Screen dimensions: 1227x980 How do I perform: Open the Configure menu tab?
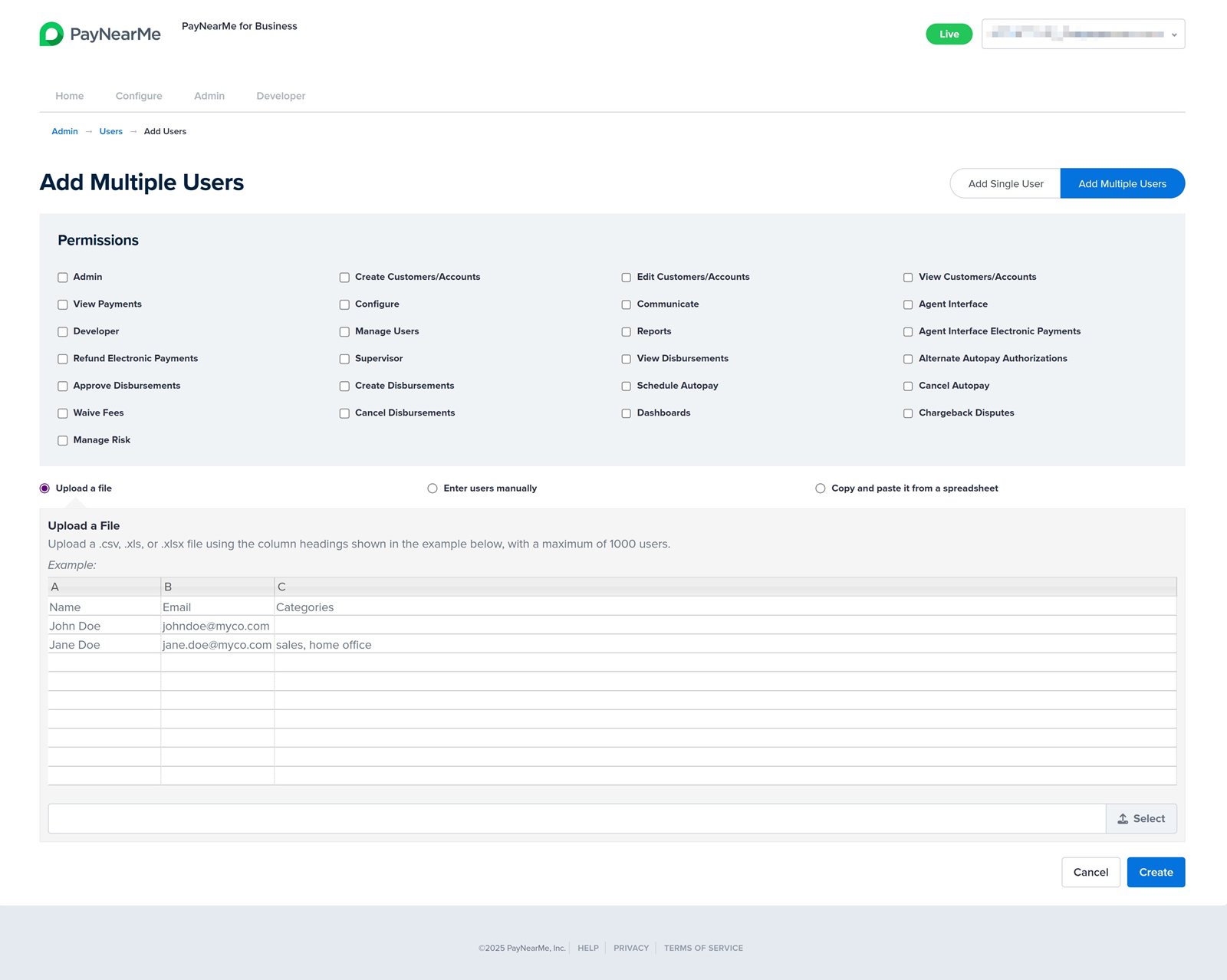[x=139, y=96]
